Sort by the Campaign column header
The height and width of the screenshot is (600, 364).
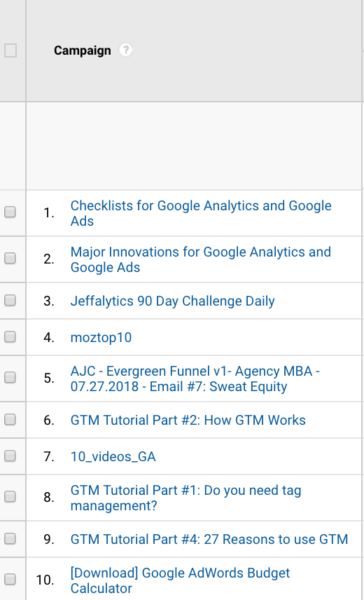click(82, 51)
